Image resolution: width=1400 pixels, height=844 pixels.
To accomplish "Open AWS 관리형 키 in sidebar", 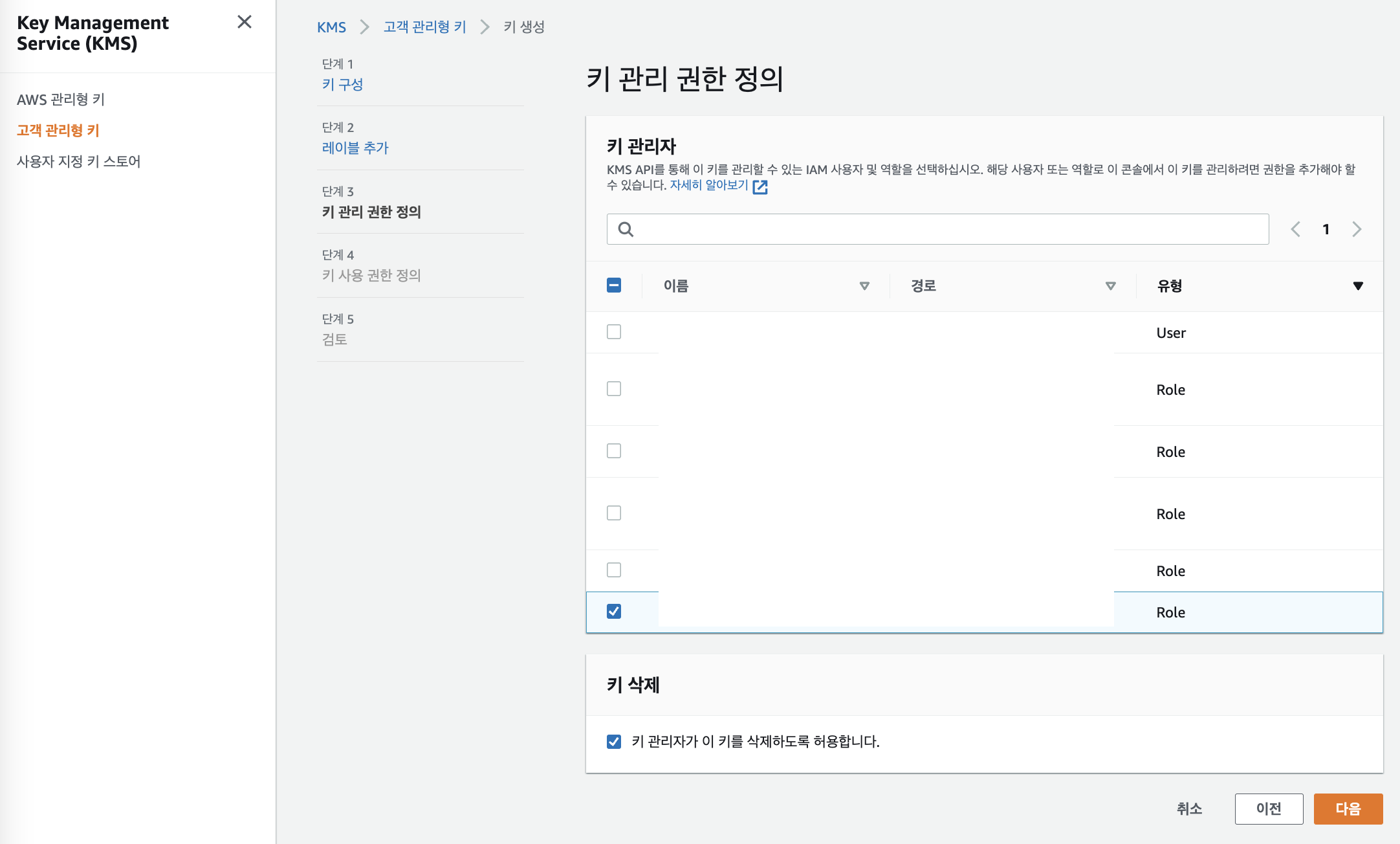I will (x=61, y=99).
